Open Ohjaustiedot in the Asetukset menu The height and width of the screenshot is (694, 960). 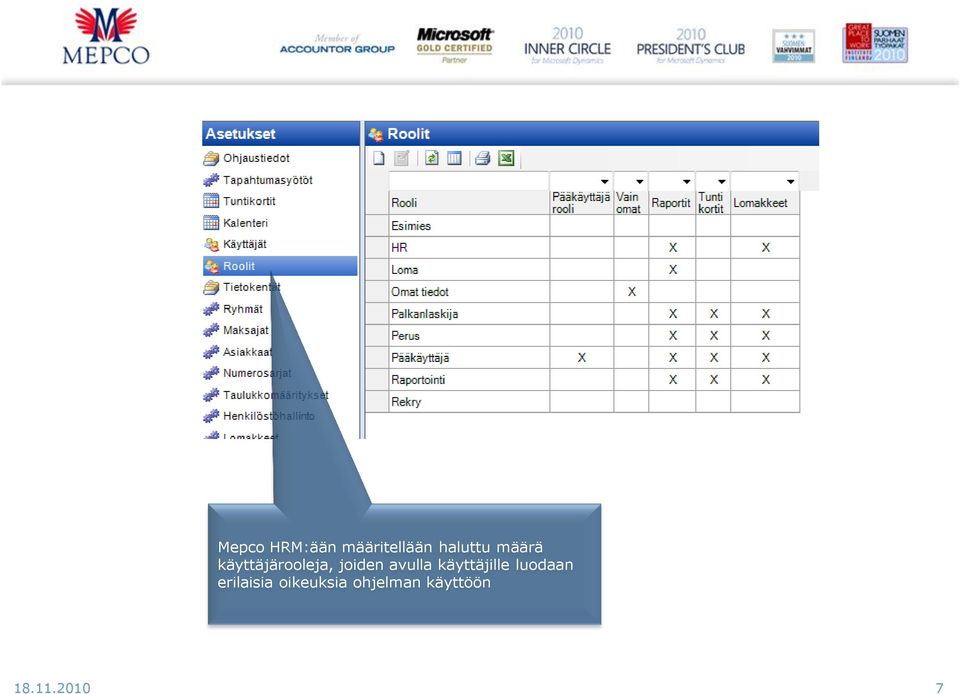tap(256, 158)
